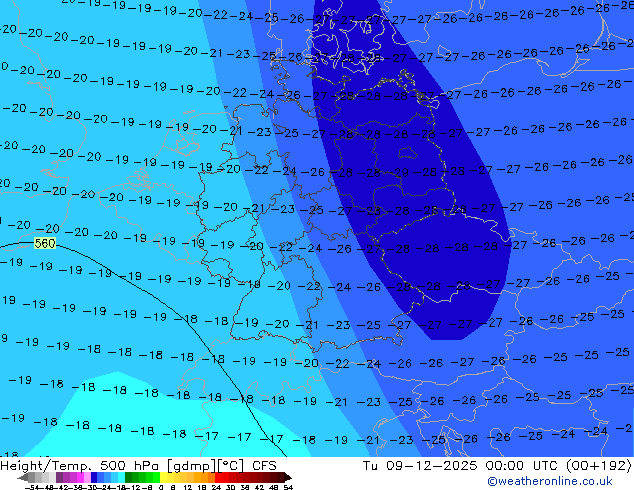The height and width of the screenshot is (490, 634).
Task: Click the dark purple swatch in the color scale
Action: click(59, 477)
